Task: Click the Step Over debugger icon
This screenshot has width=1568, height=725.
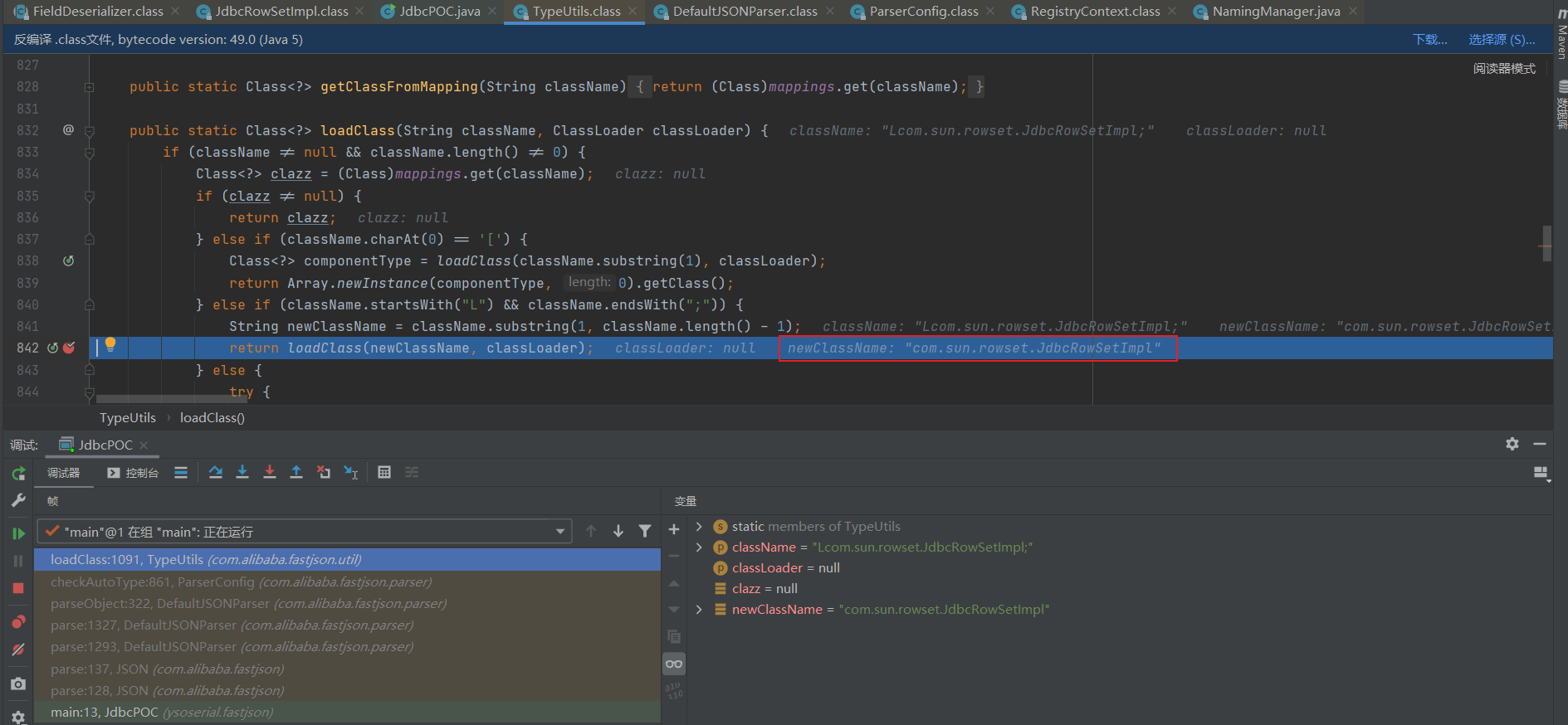Action: click(x=216, y=472)
